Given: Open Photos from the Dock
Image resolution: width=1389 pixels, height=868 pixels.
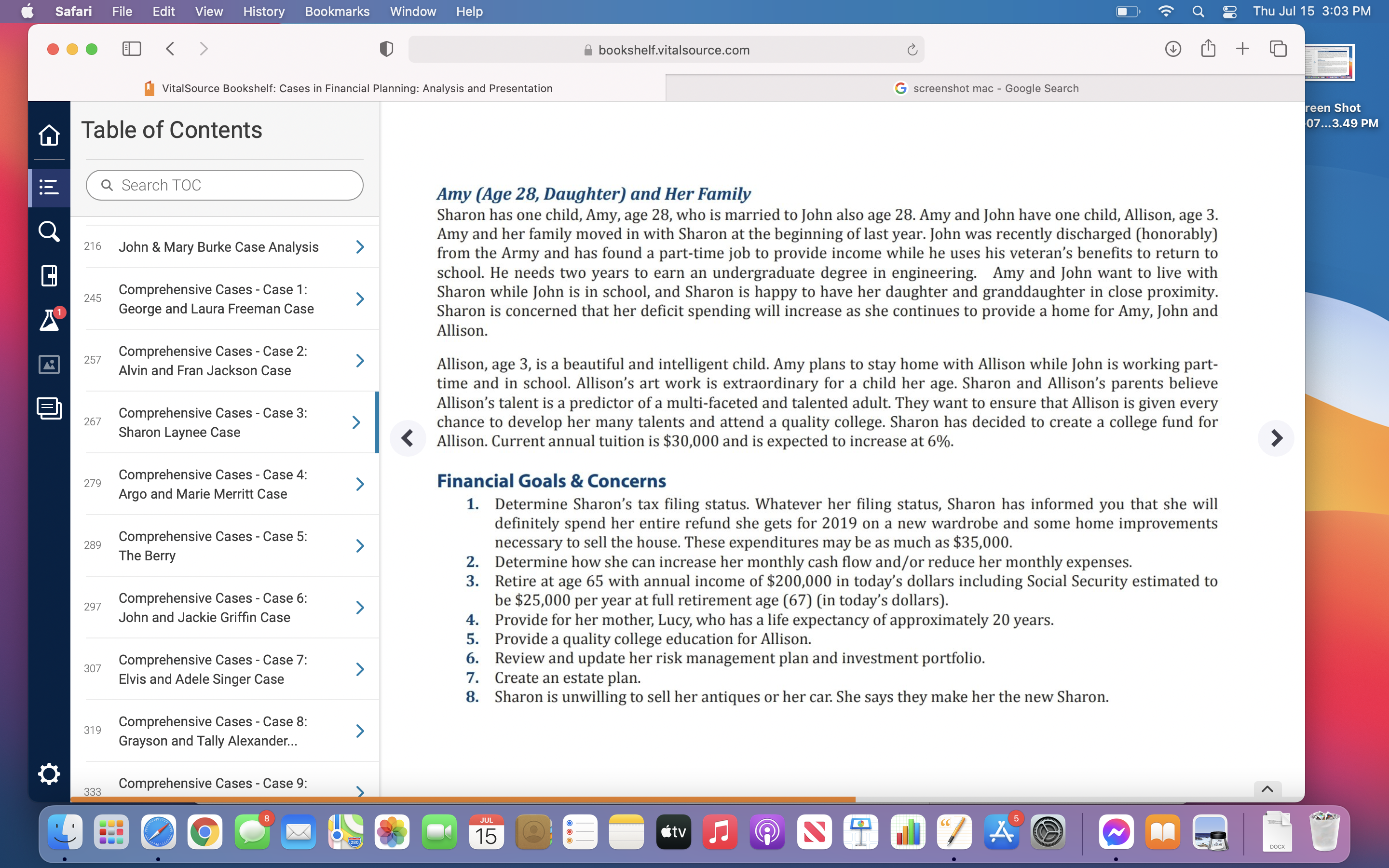Looking at the screenshot, I should click(392, 832).
